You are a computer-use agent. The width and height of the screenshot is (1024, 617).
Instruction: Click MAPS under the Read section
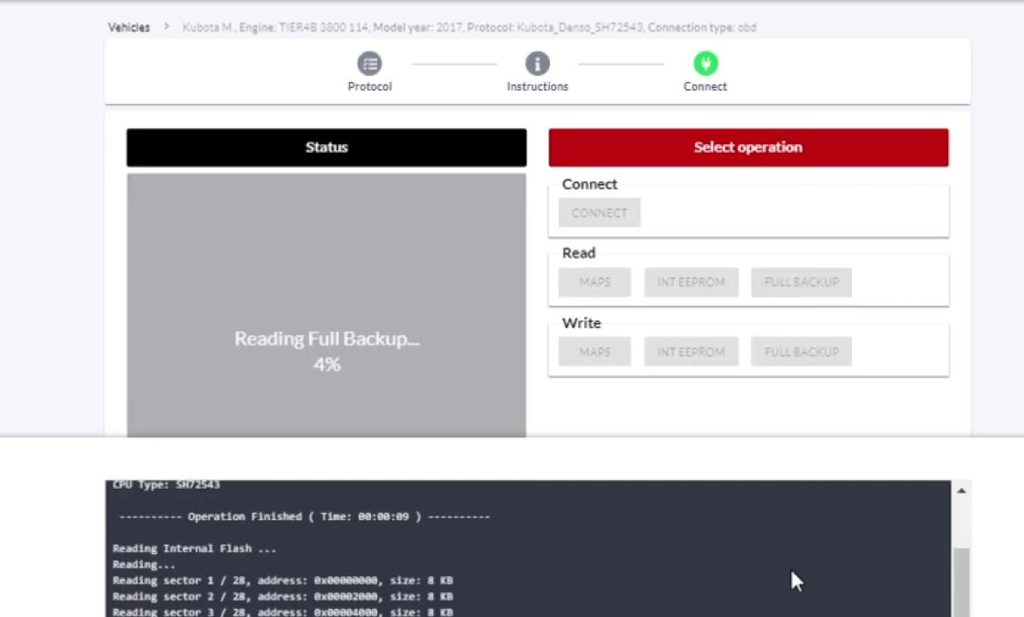pos(595,282)
